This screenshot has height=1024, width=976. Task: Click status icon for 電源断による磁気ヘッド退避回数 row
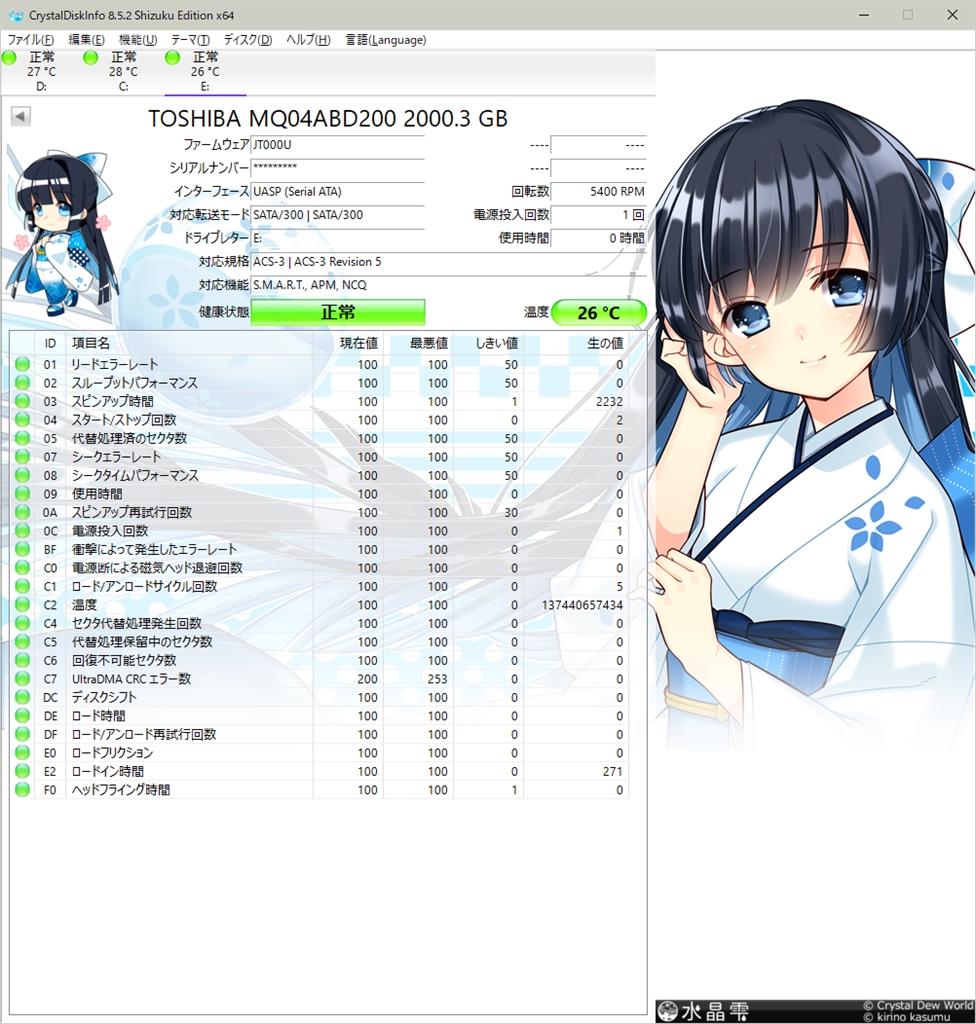coord(22,568)
